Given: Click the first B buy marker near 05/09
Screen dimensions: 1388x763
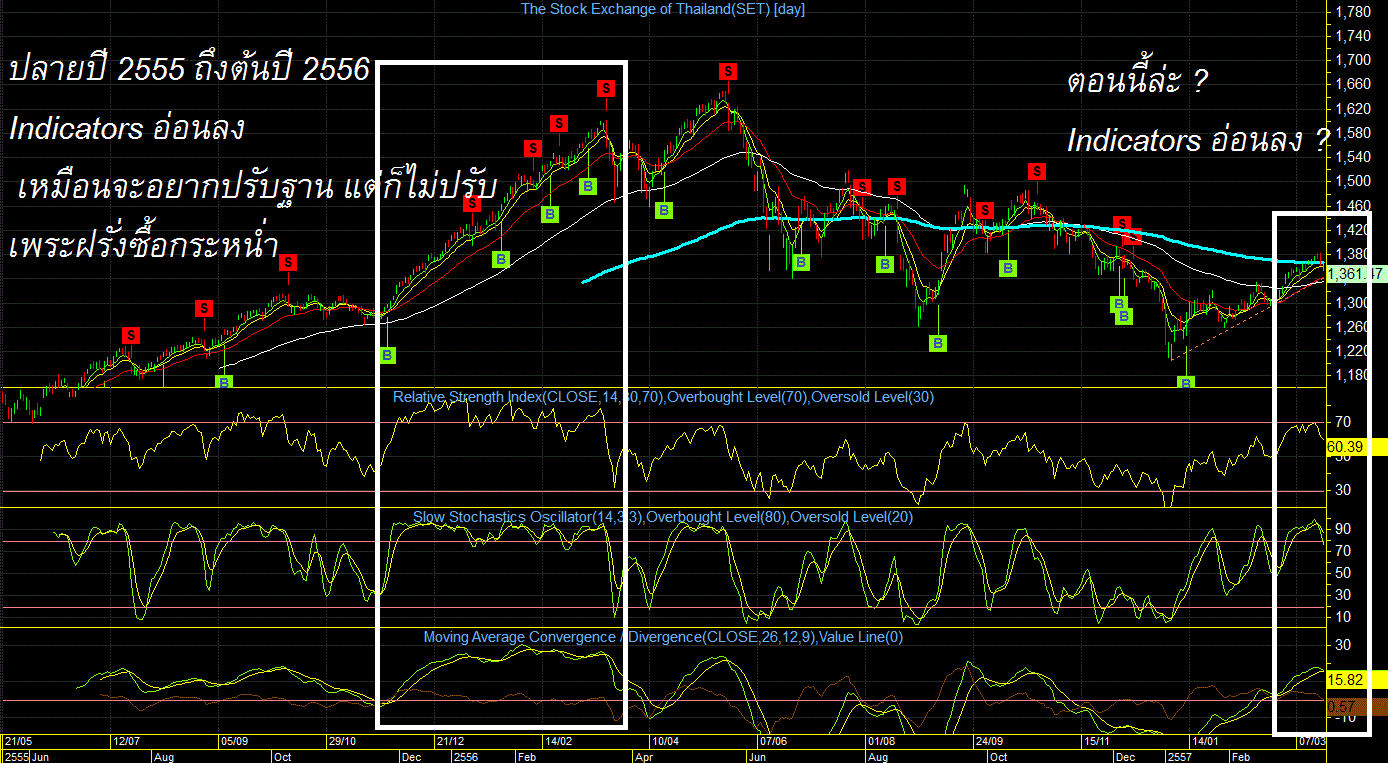Looking at the screenshot, I should (225, 381).
